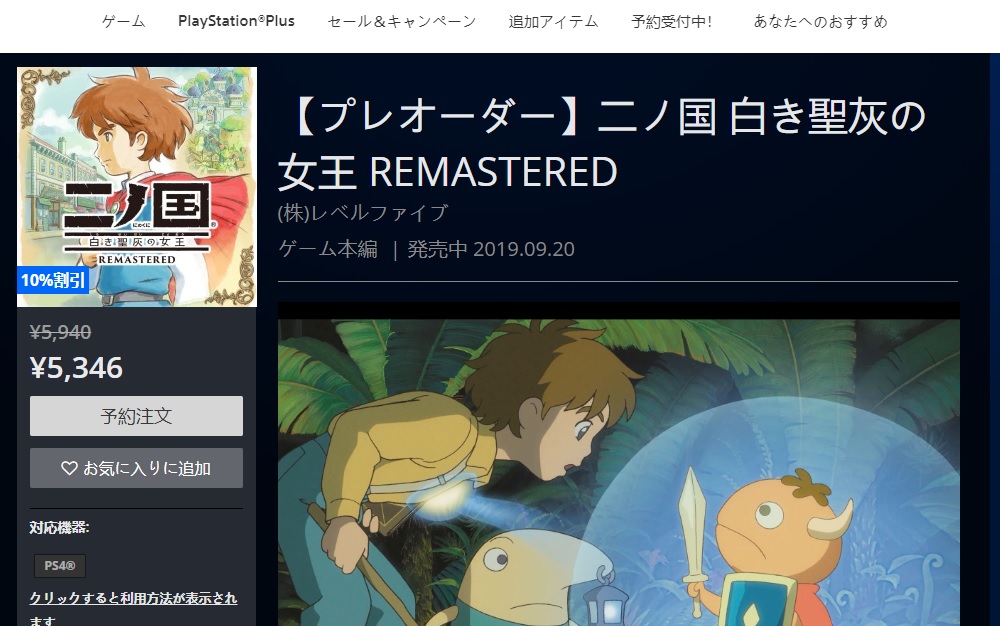Click the original price ¥5,940
Viewport: 1000px width, 626px height.
[61, 332]
